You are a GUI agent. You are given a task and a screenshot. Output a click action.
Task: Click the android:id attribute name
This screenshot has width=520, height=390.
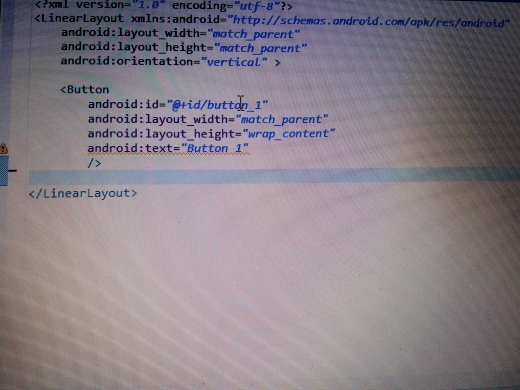(x=124, y=104)
